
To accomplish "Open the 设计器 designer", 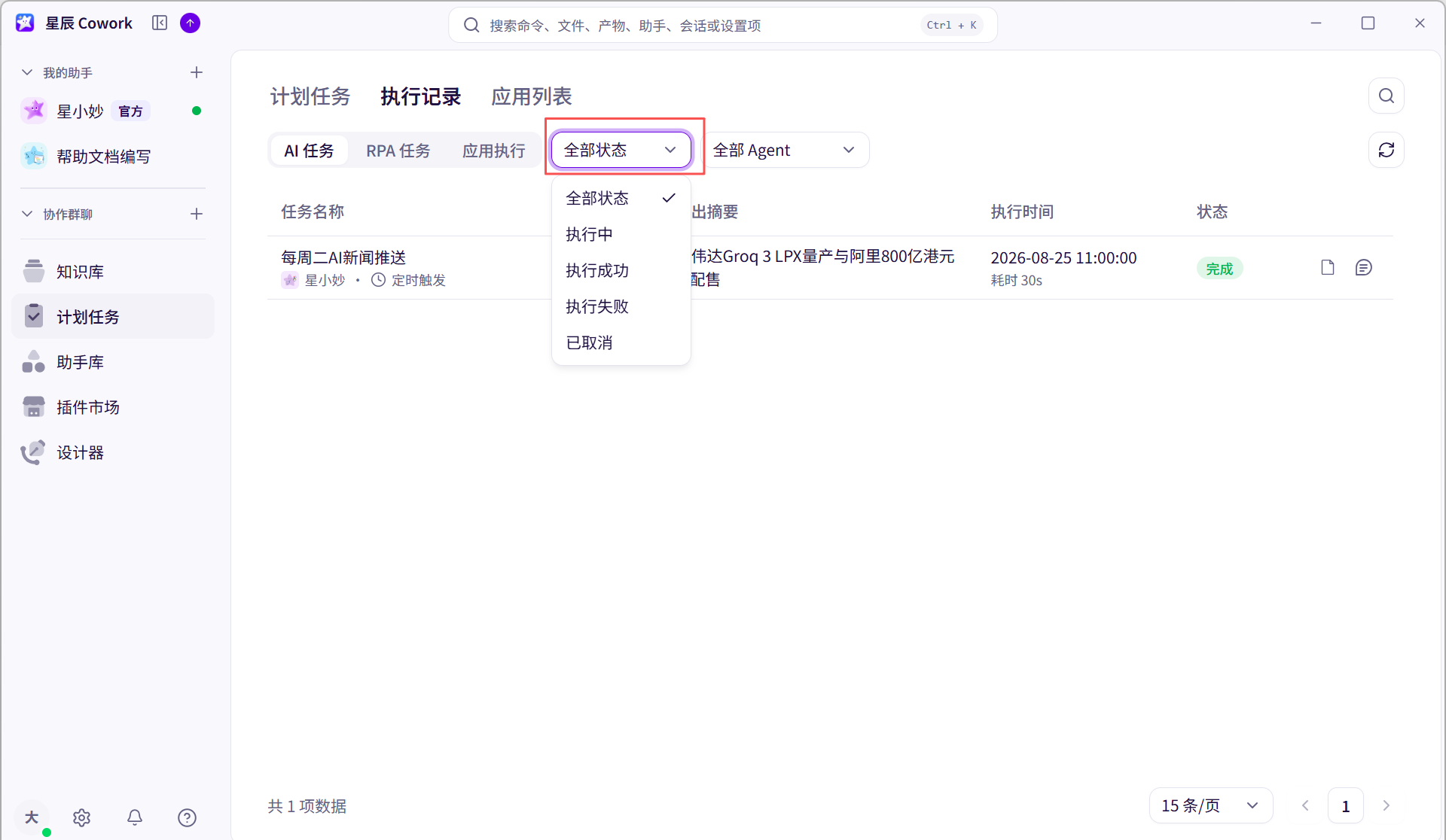I will pos(113,452).
